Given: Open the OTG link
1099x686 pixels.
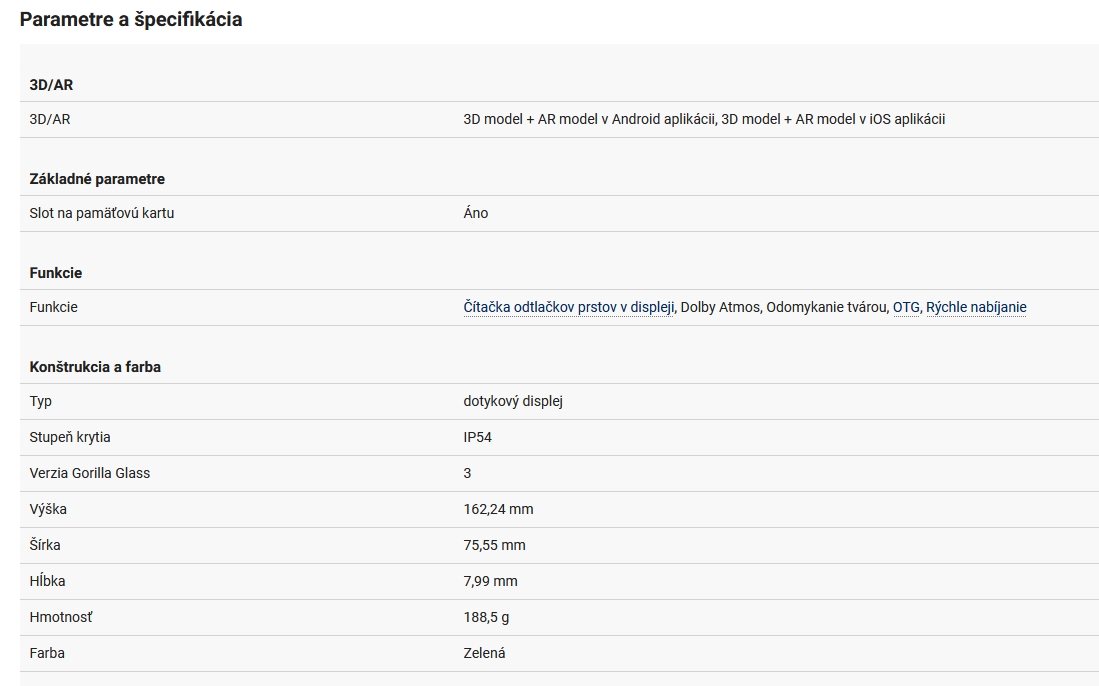Looking at the screenshot, I should click(906, 307).
